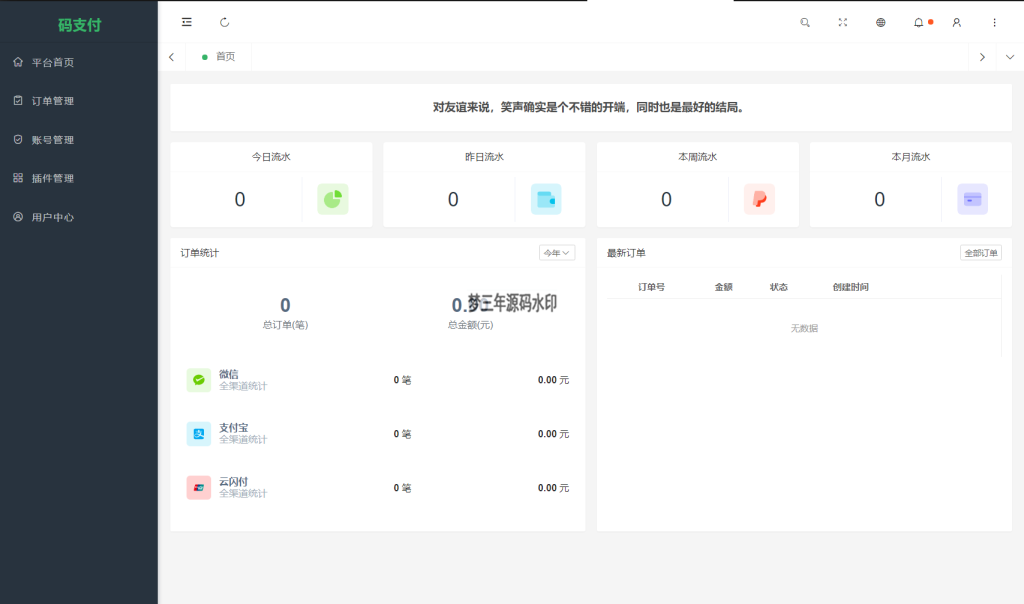Screen dimensions: 1024x604
Task: Select the 首页 tab
Action: (218, 57)
